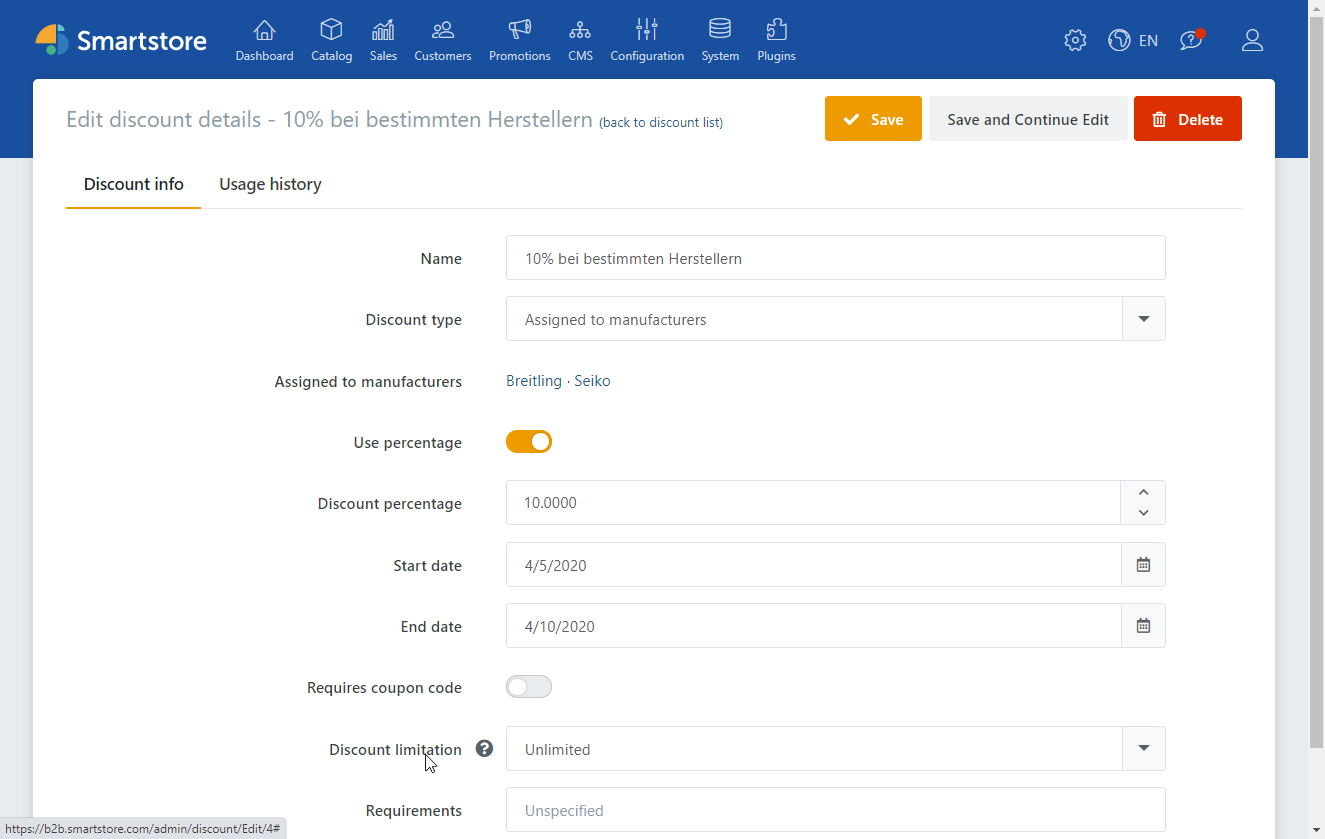Viewport: 1325px width, 839px height.
Task: Open the Catalog cube icon
Action: tap(331, 30)
